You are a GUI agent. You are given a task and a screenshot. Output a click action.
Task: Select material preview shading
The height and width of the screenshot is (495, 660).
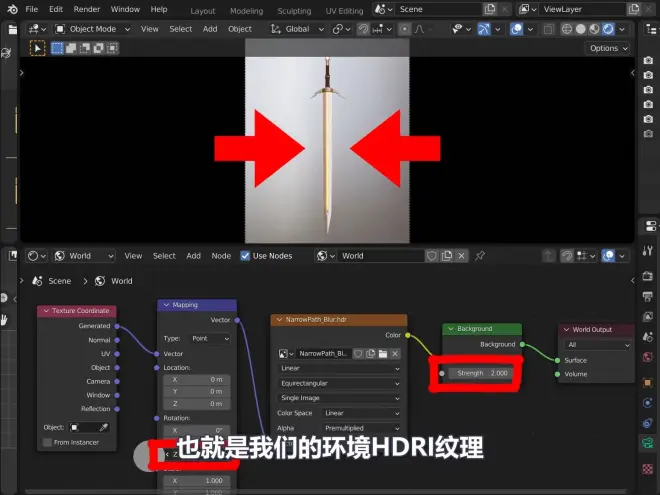click(594, 29)
